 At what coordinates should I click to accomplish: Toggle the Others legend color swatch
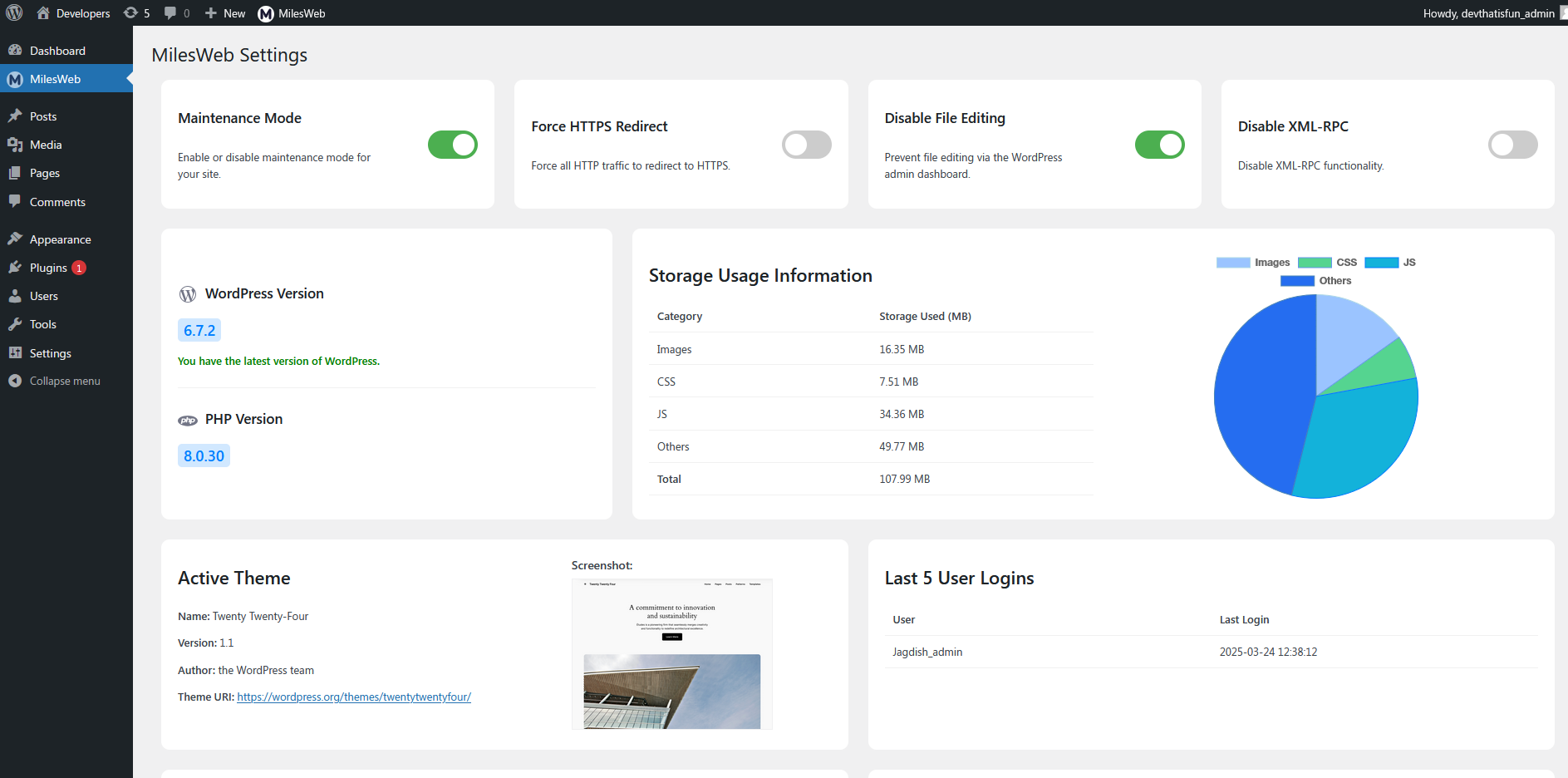click(1297, 281)
